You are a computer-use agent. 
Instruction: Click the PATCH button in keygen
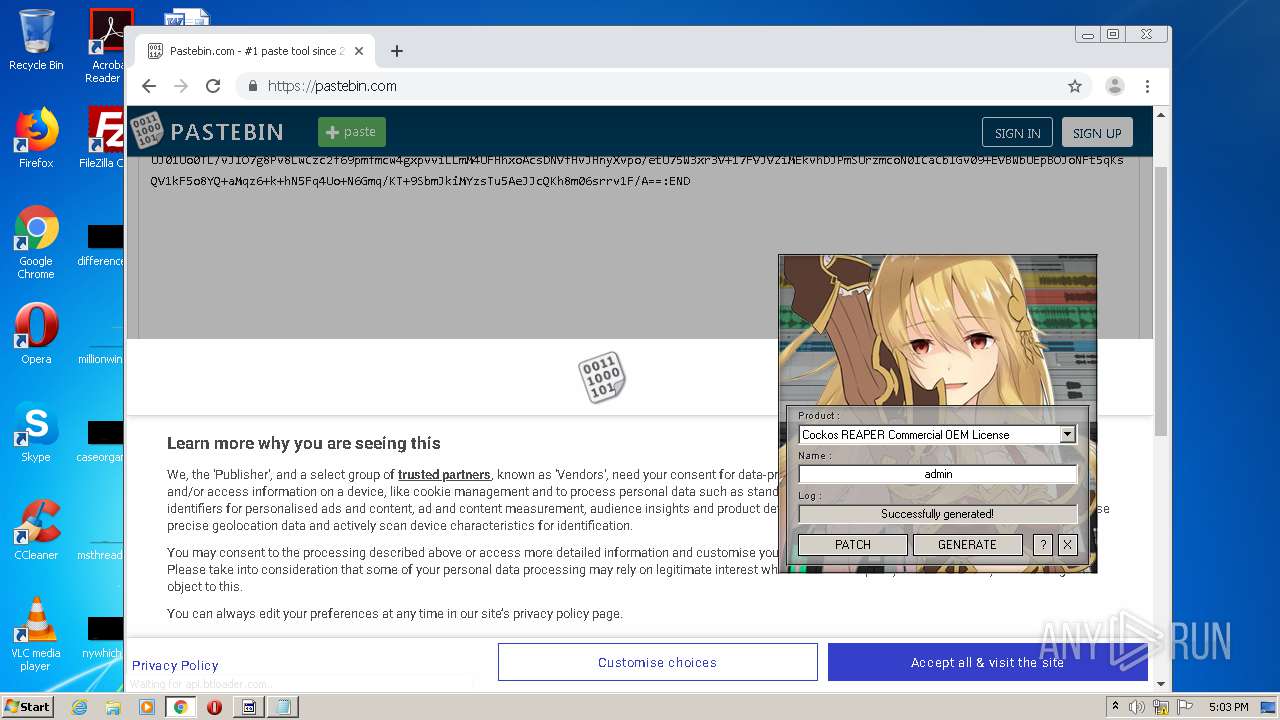click(x=852, y=545)
